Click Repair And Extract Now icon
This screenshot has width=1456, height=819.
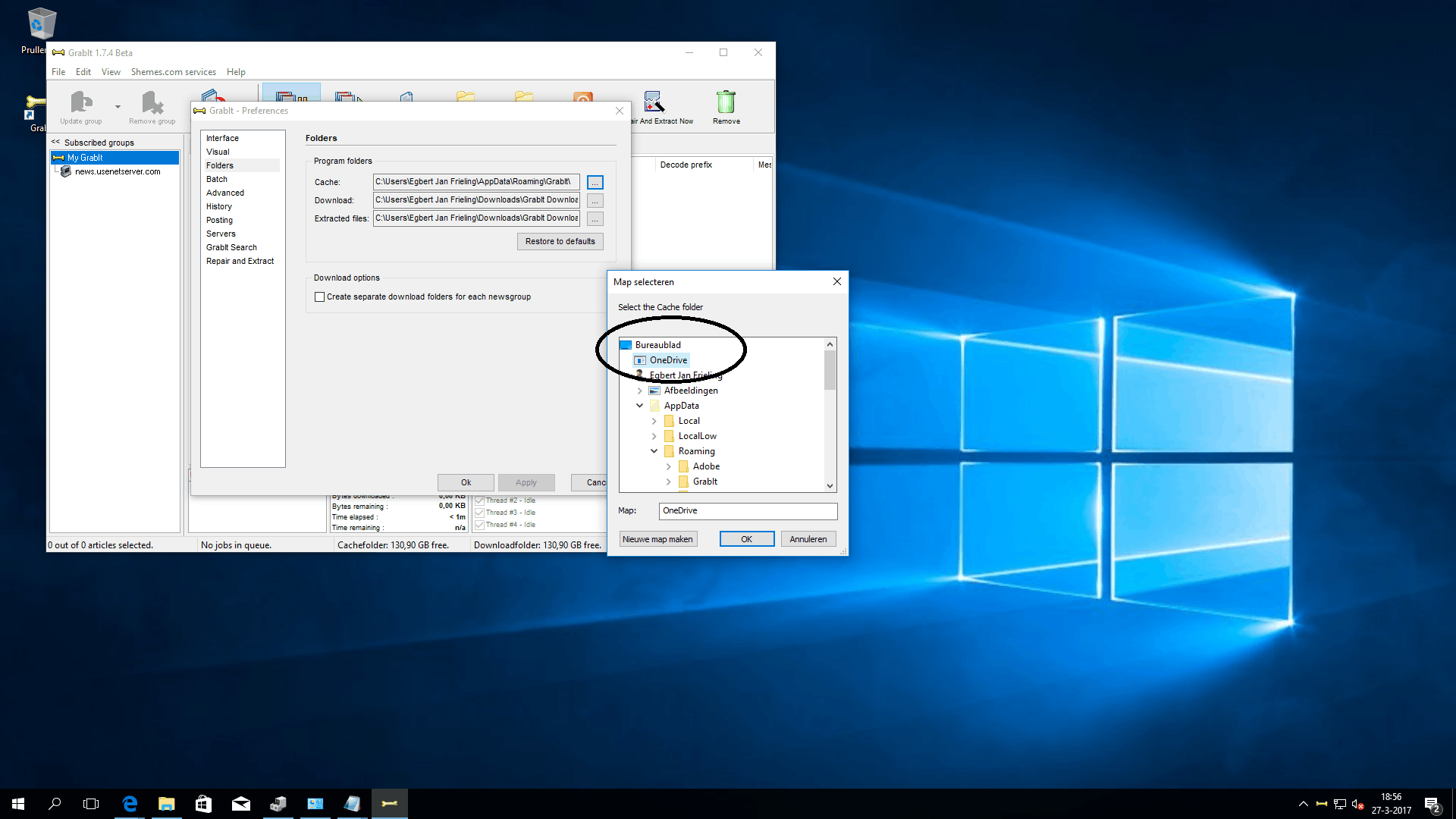[x=654, y=102]
